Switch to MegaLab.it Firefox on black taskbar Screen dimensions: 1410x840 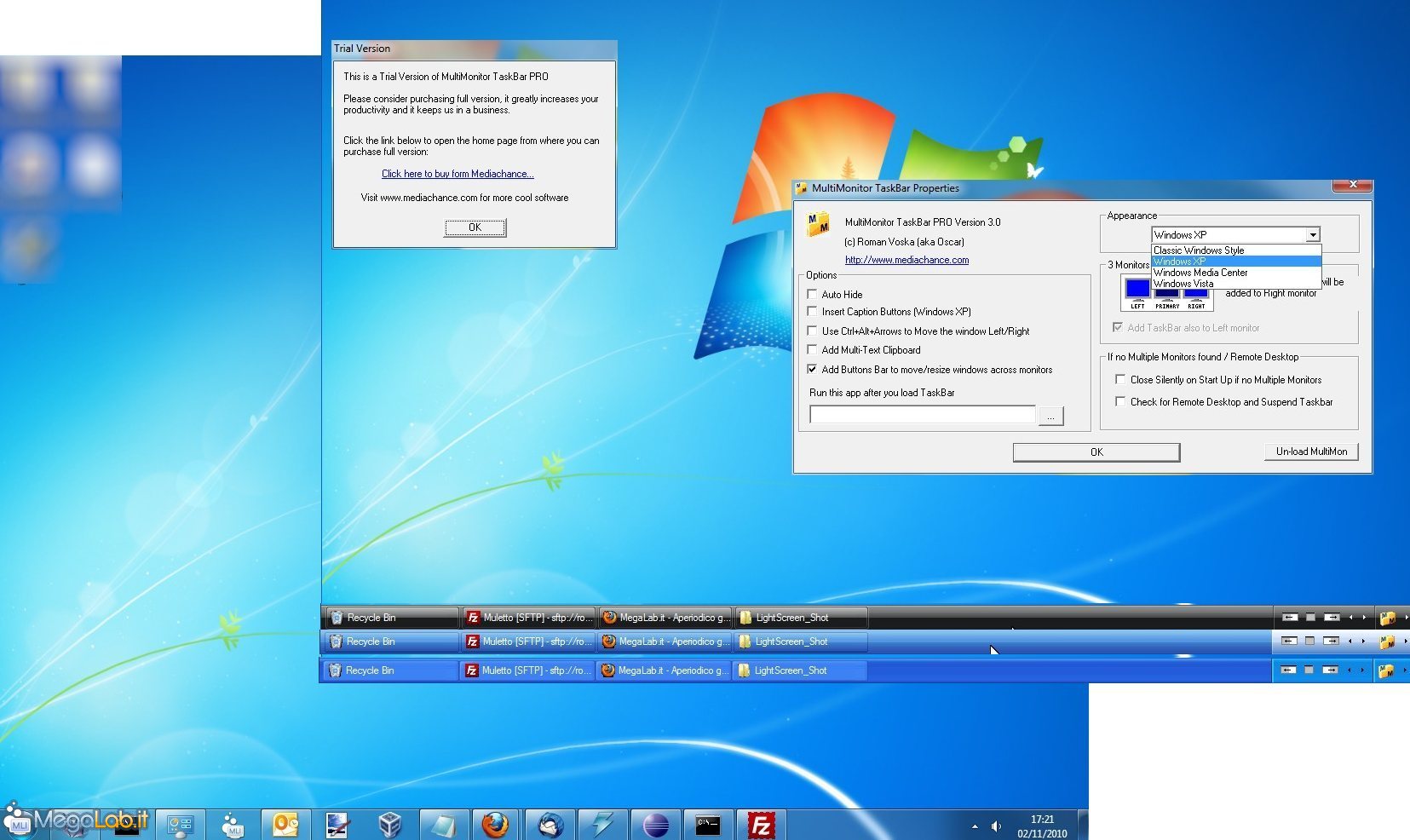point(665,618)
